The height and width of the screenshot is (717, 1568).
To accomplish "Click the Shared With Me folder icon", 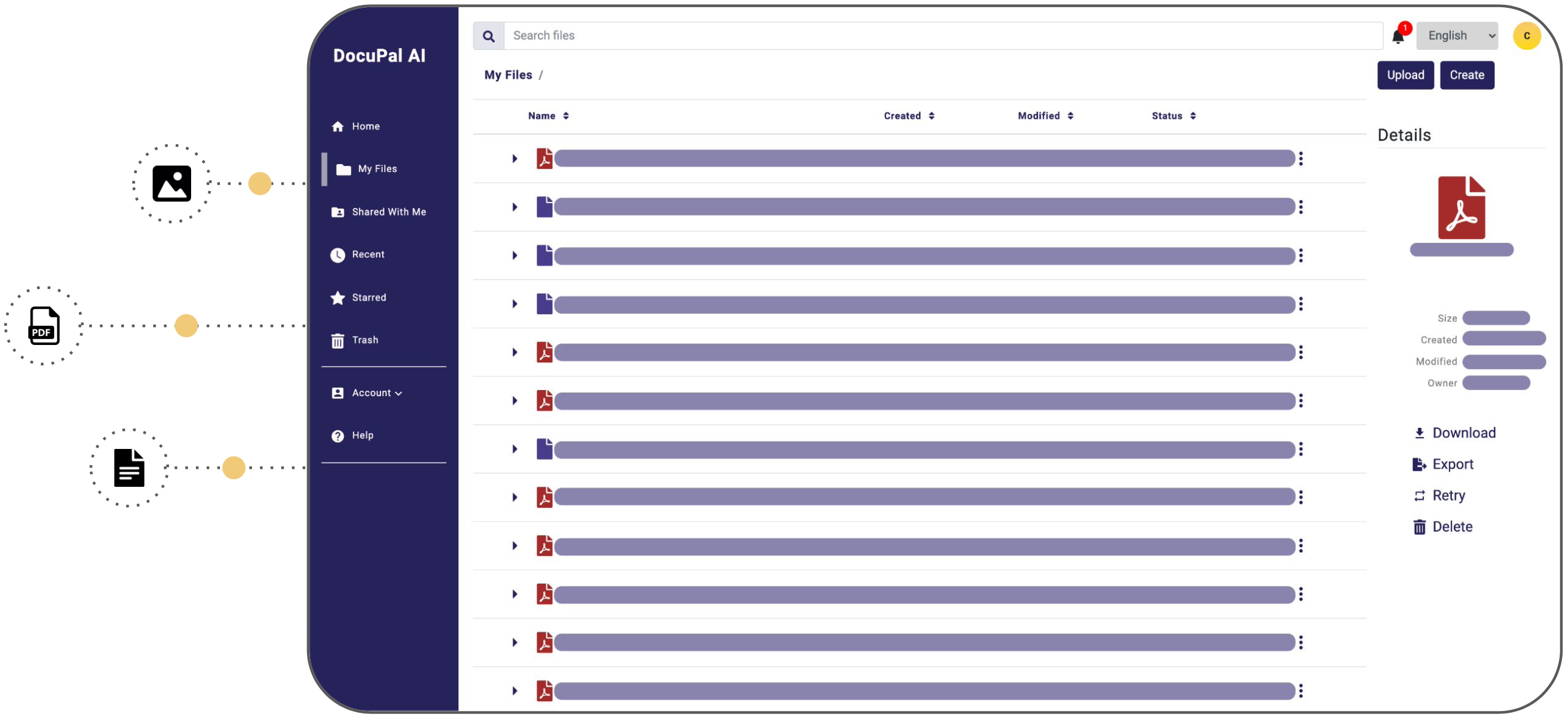I will tap(338, 212).
